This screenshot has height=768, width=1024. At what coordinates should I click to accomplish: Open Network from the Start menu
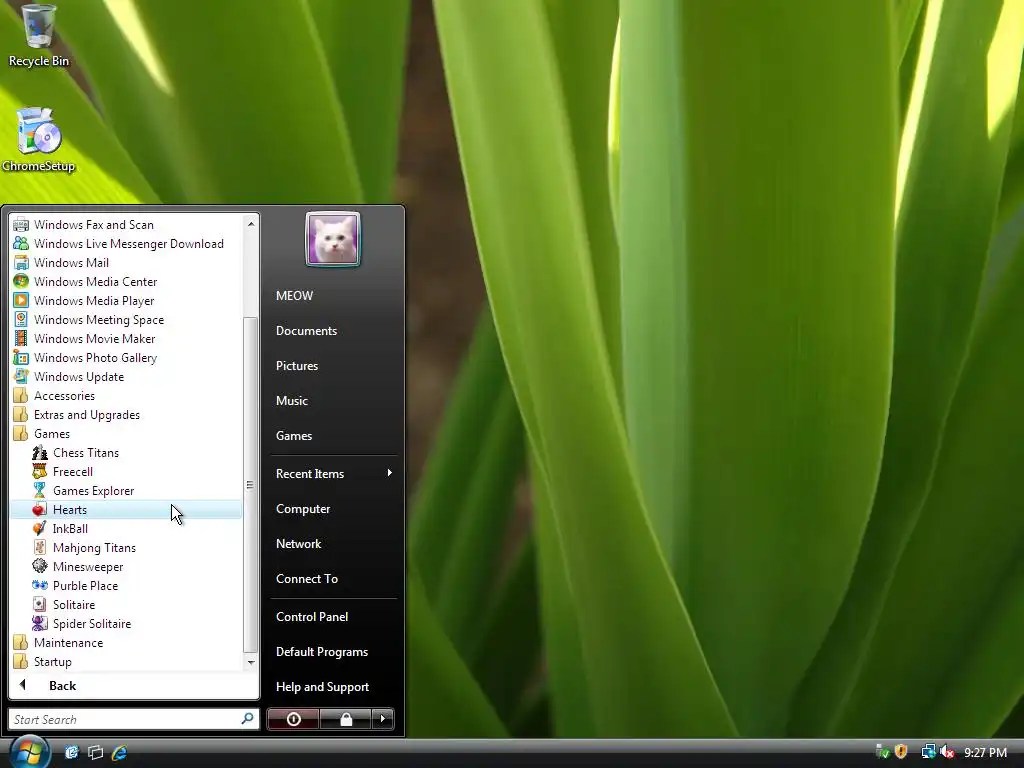pos(298,544)
